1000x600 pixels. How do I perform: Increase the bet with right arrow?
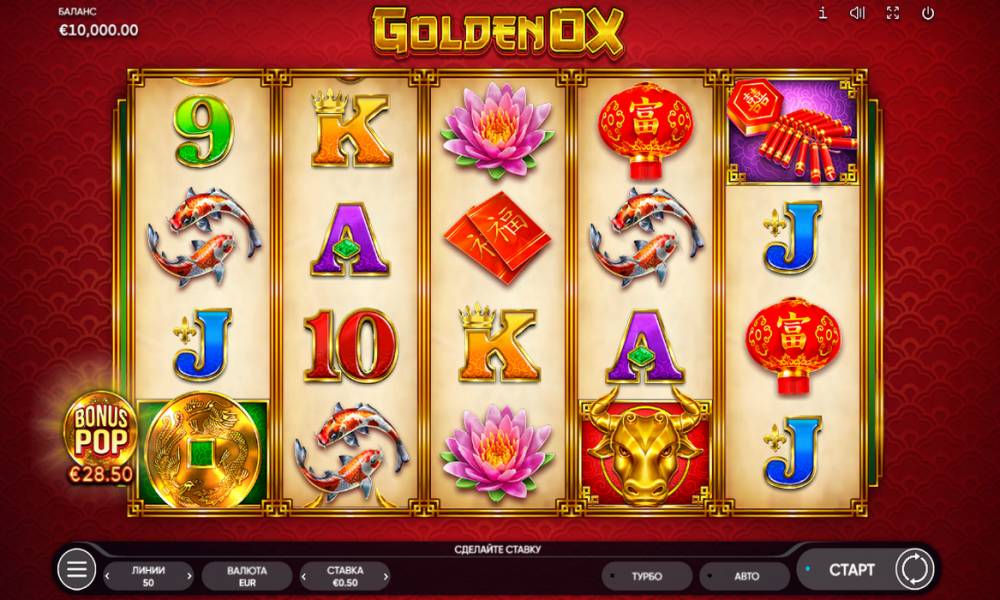click(x=386, y=576)
